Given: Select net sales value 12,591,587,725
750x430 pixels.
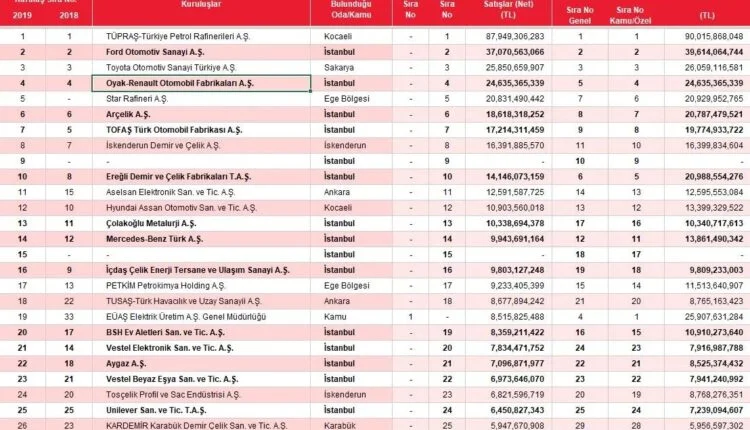Looking at the screenshot, I should point(515,192).
